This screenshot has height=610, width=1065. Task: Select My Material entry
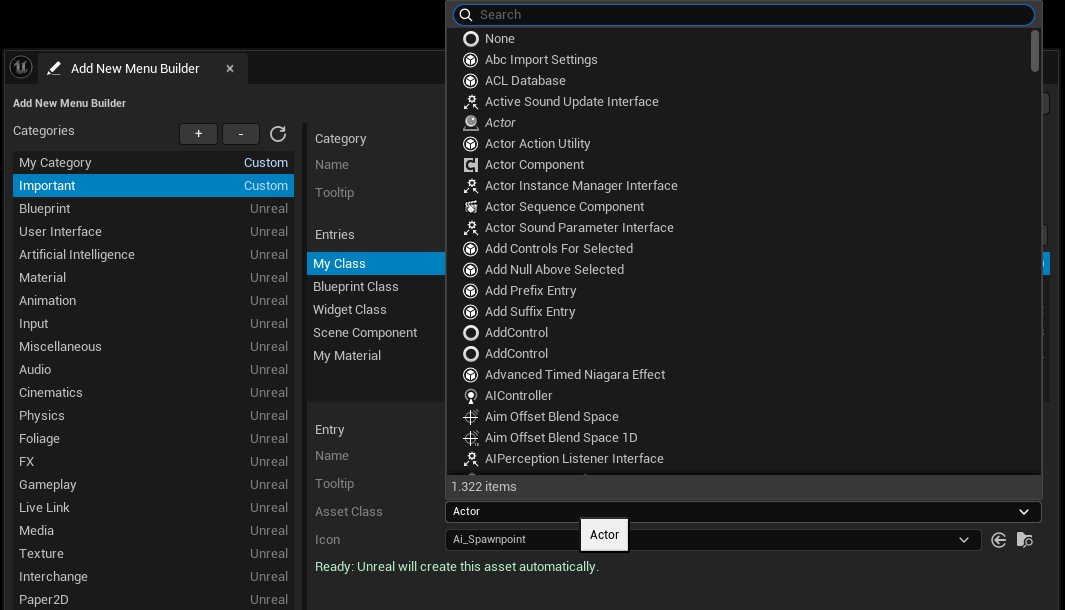pyautogui.click(x=376, y=357)
